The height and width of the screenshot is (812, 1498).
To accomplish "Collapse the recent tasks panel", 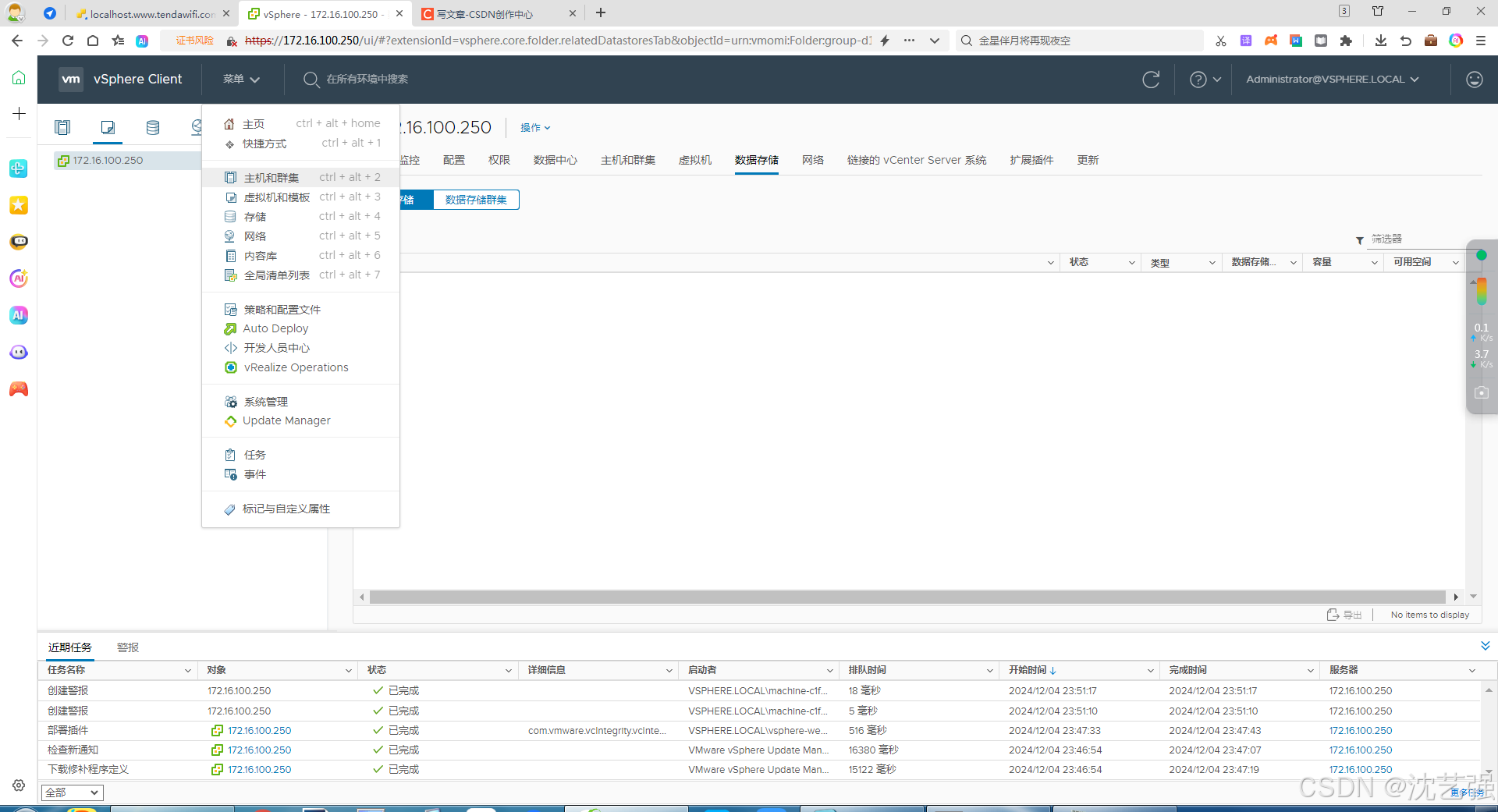I will click(1485, 646).
